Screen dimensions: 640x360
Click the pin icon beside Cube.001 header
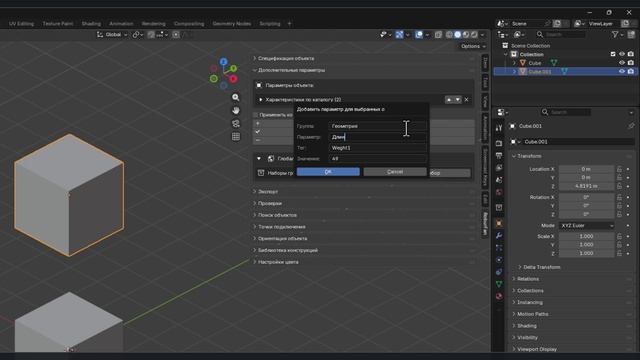tap(631, 126)
